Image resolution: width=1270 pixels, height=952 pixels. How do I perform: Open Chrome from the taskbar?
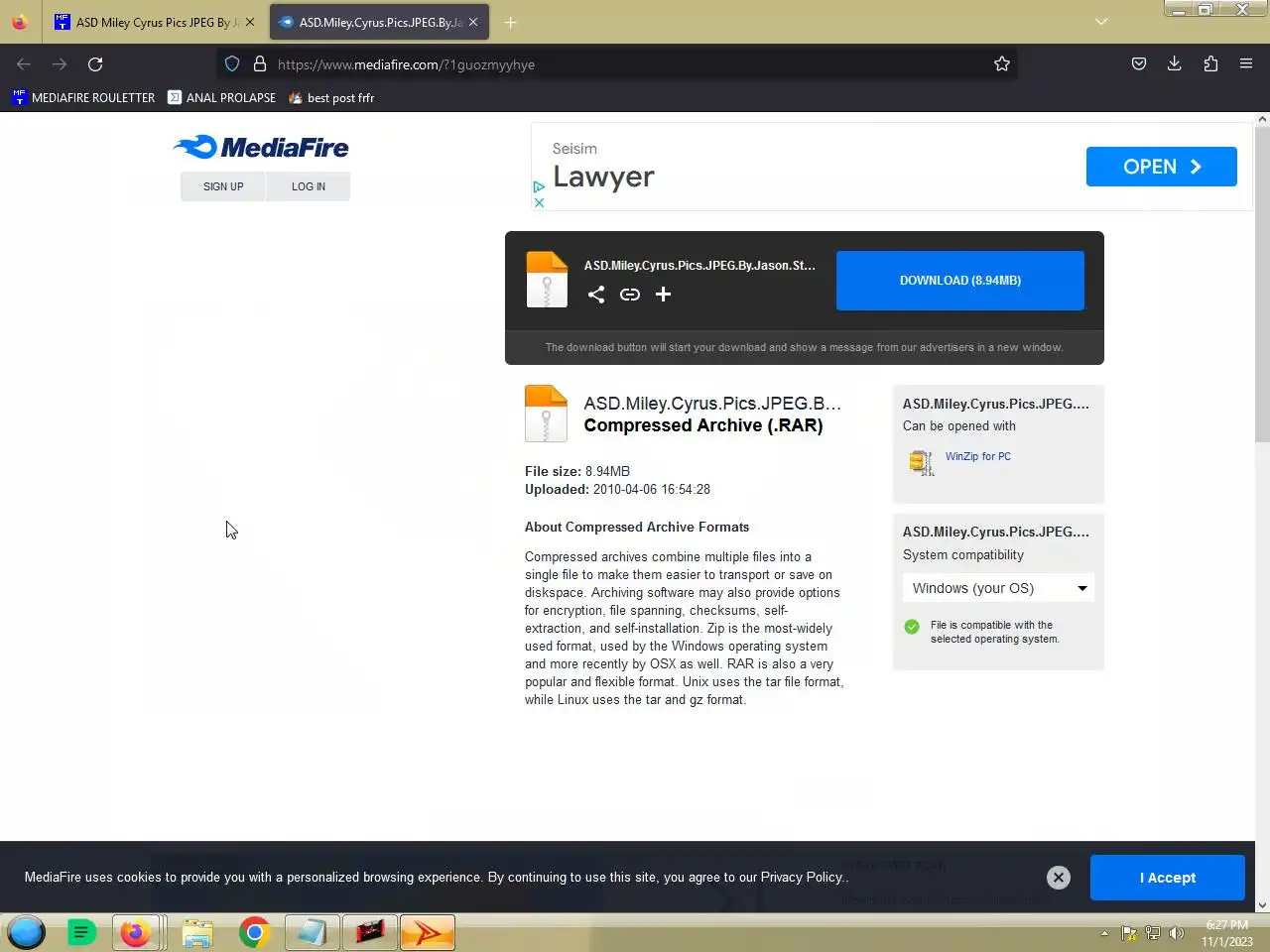click(254, 933)
